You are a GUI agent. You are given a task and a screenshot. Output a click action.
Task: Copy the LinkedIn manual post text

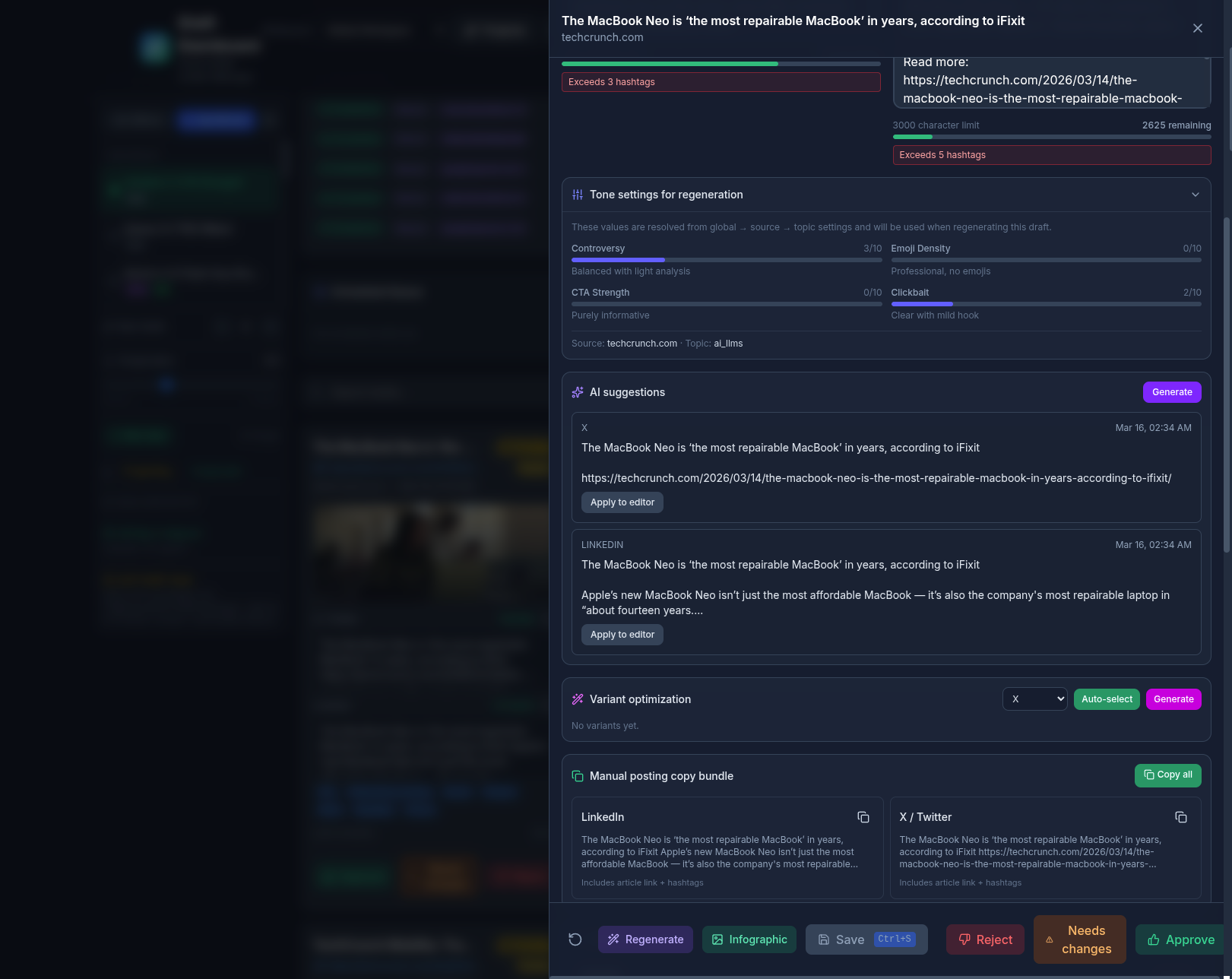tap(863, 817)
